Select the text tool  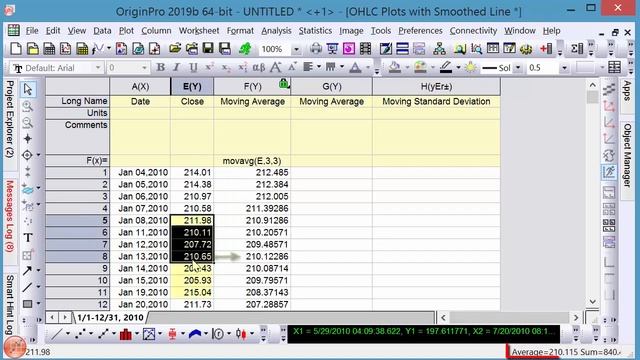28,238
